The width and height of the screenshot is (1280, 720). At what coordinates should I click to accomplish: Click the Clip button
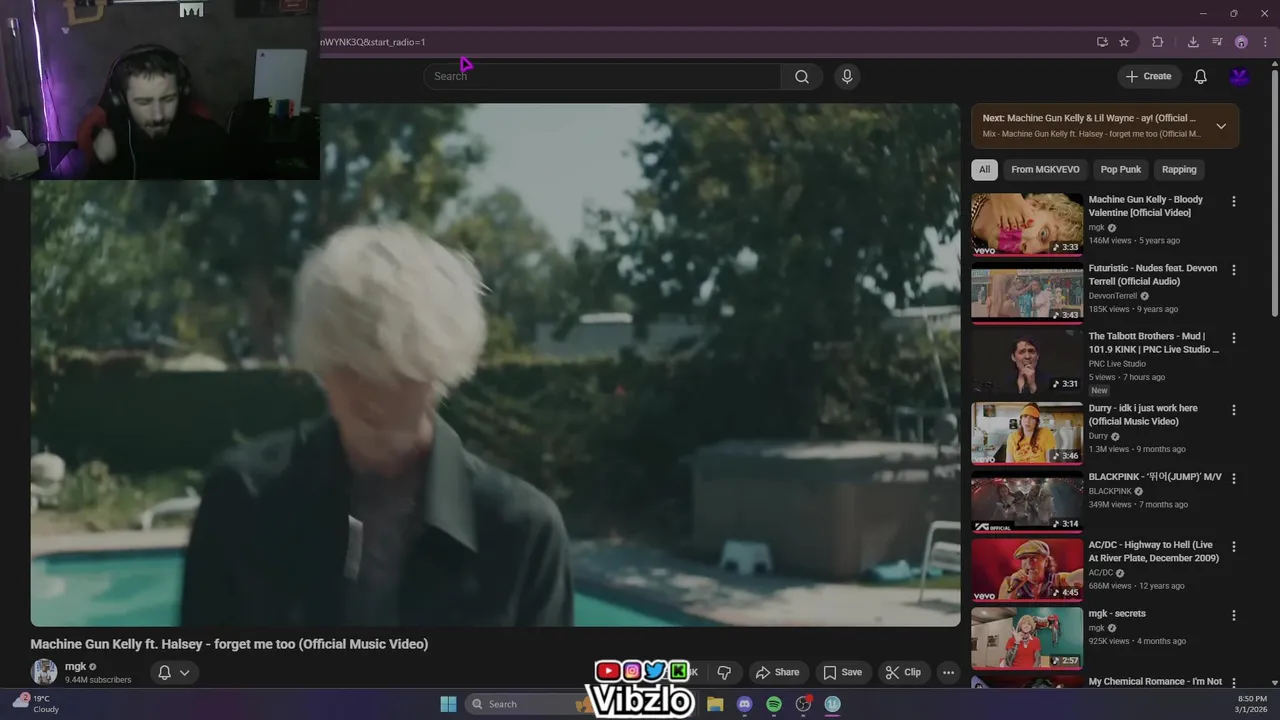pyautogui.click(x=903, y=672)
